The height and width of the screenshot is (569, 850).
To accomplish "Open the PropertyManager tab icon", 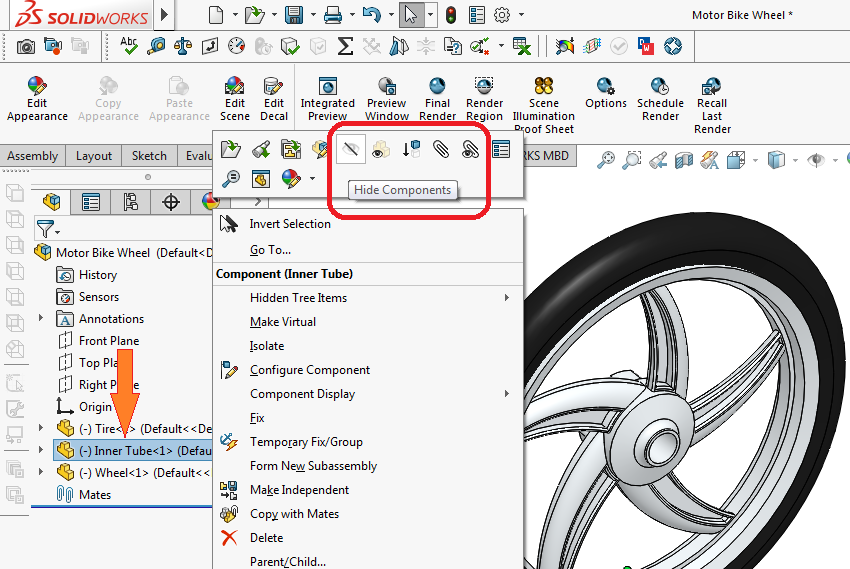I will (91, 202).
